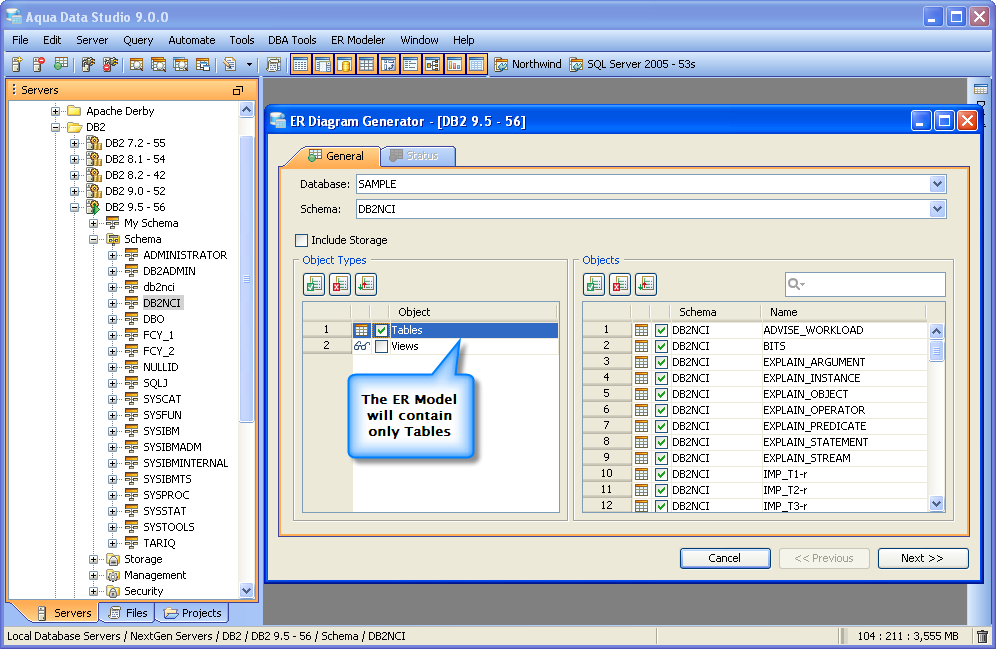Click the bar chart window toolbar icon

point(454,64)
